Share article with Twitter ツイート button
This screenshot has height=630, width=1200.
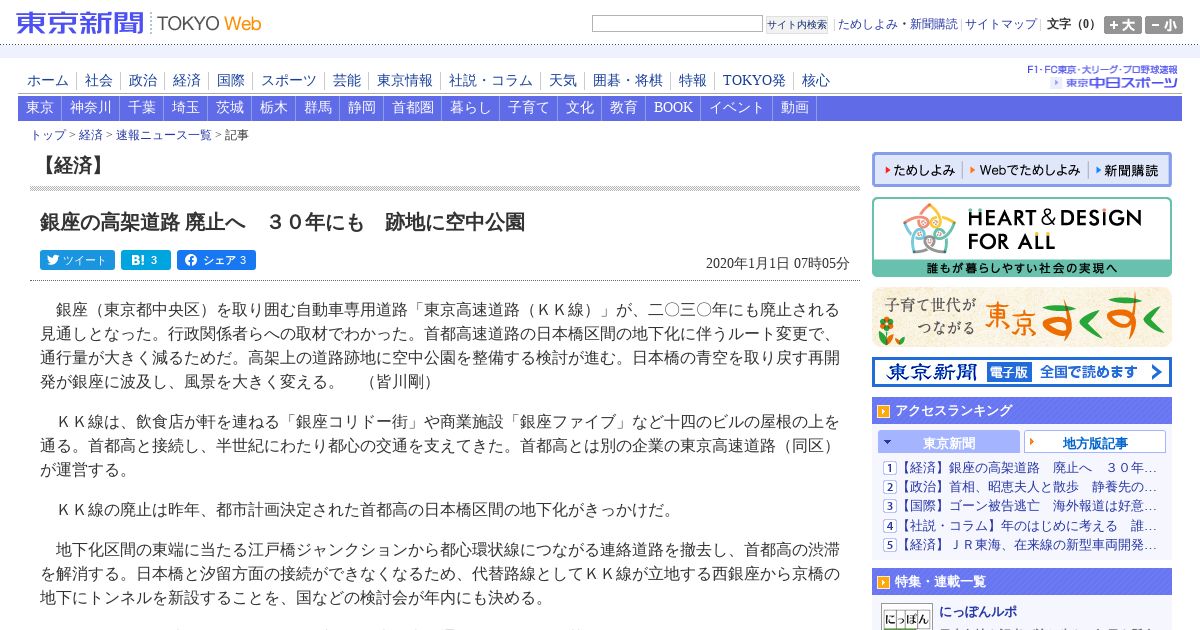pos(77,260)
